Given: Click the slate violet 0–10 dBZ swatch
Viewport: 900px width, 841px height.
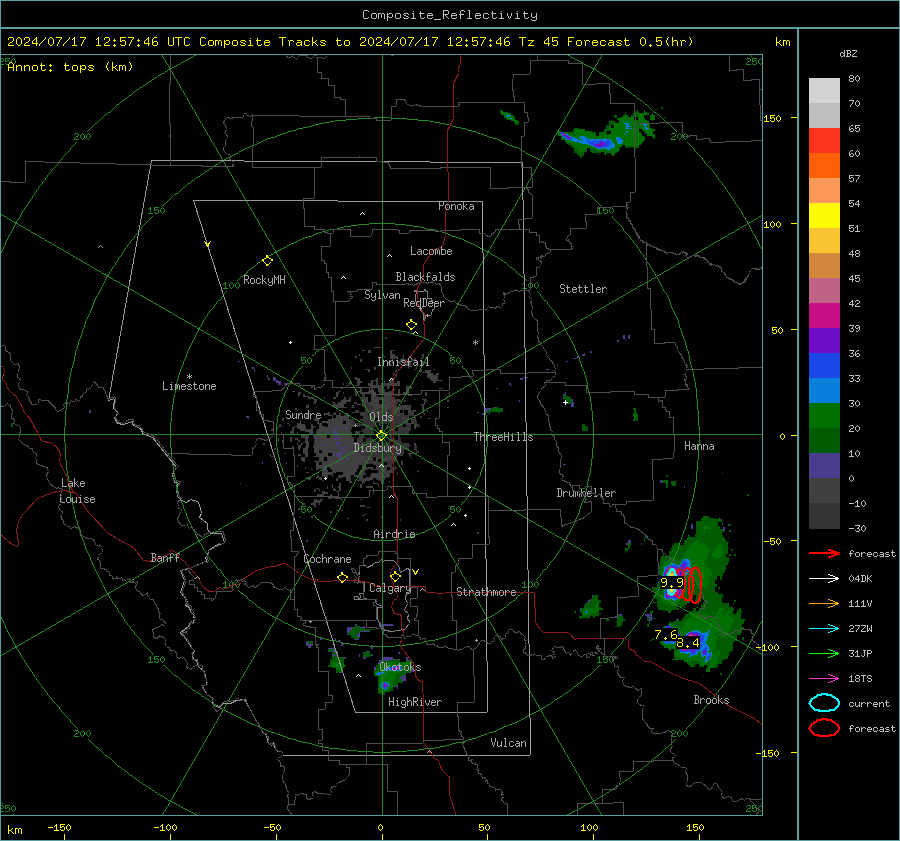Looking at the screenshot, I should 824,466.
